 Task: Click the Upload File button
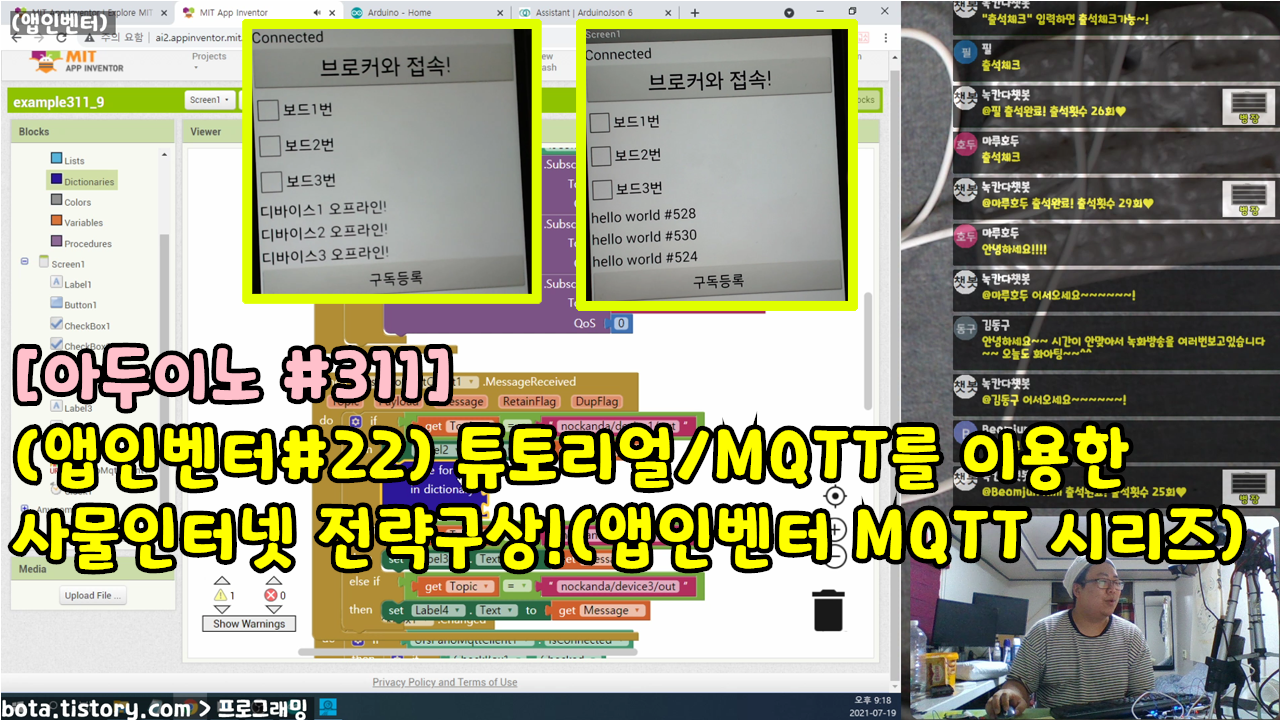pyautogui.click(x=92, y=595)
